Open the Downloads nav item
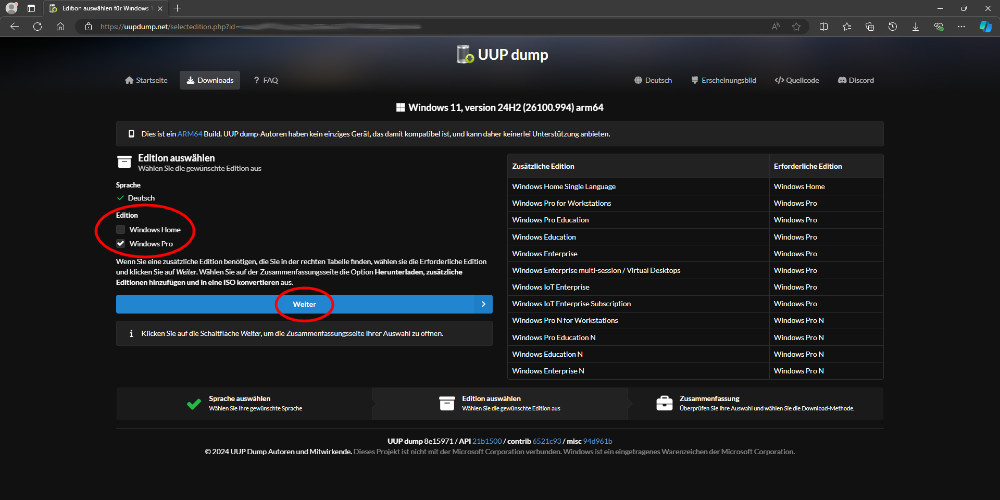1000x500 pixels. click(210, 80)
